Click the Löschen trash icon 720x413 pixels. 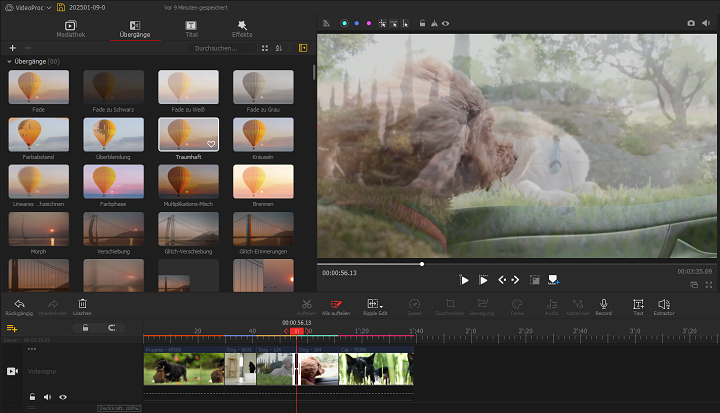pyautogui.click(x=83, y=304)
